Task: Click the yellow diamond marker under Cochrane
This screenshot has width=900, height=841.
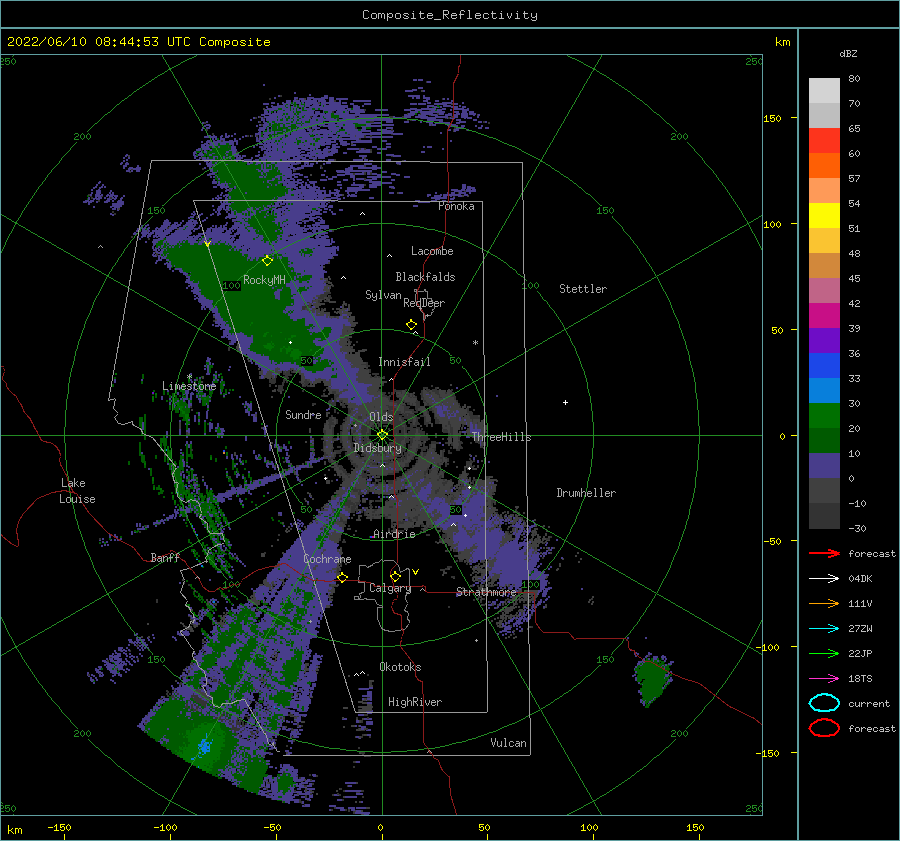Action: click(x=342, y=577)
